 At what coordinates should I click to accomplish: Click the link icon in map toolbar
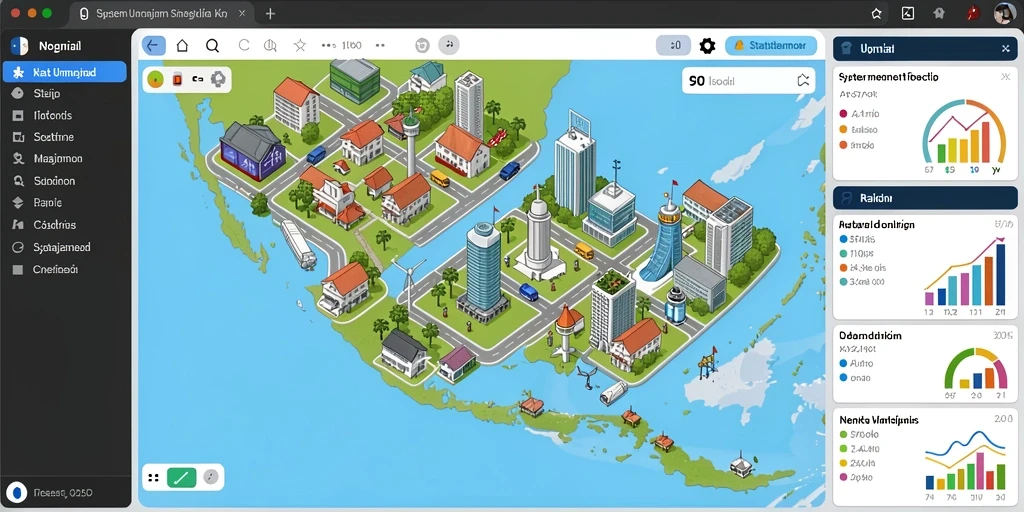pos(197,80)
